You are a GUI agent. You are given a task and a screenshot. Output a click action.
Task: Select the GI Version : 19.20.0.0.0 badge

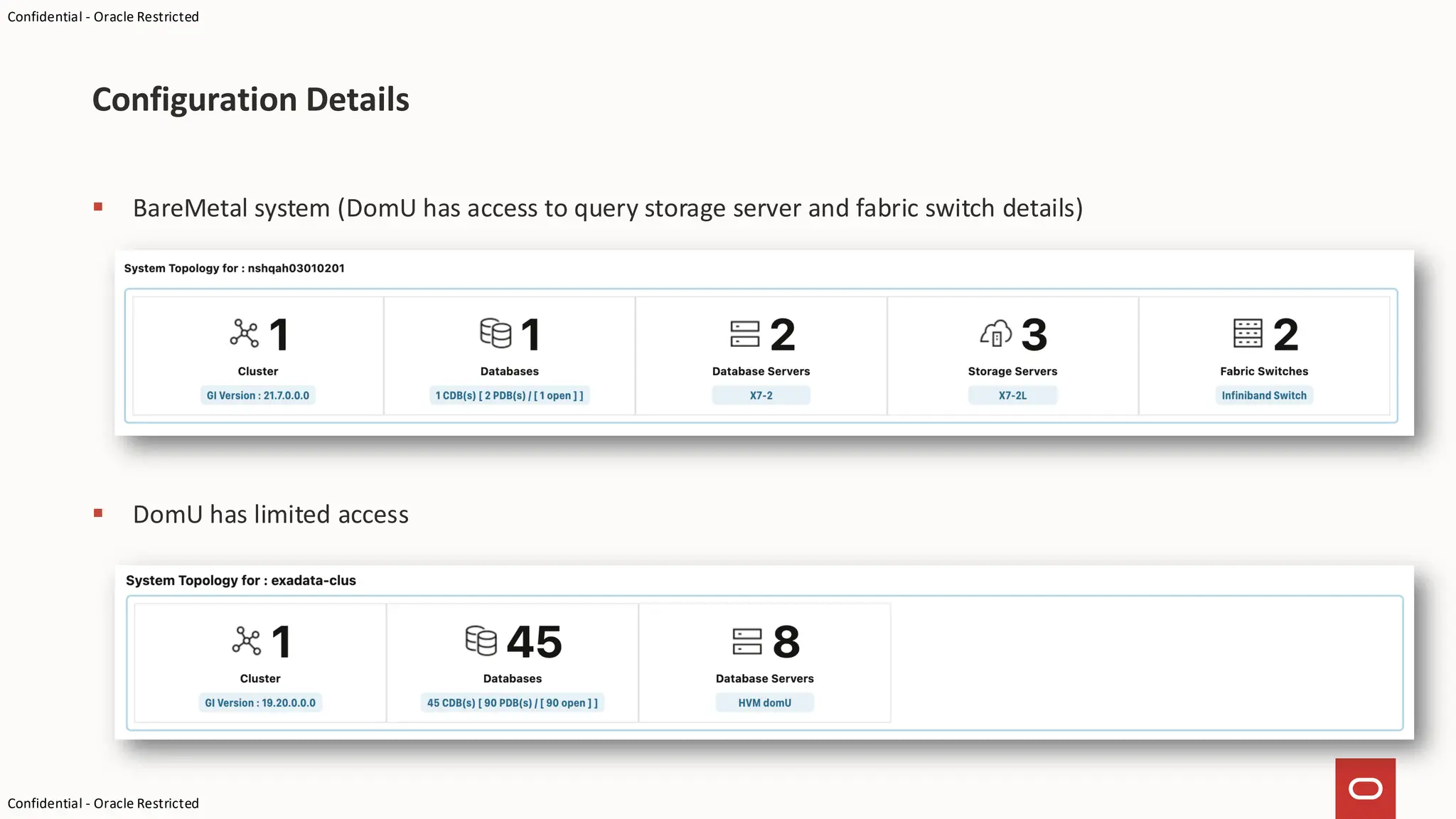260,702
